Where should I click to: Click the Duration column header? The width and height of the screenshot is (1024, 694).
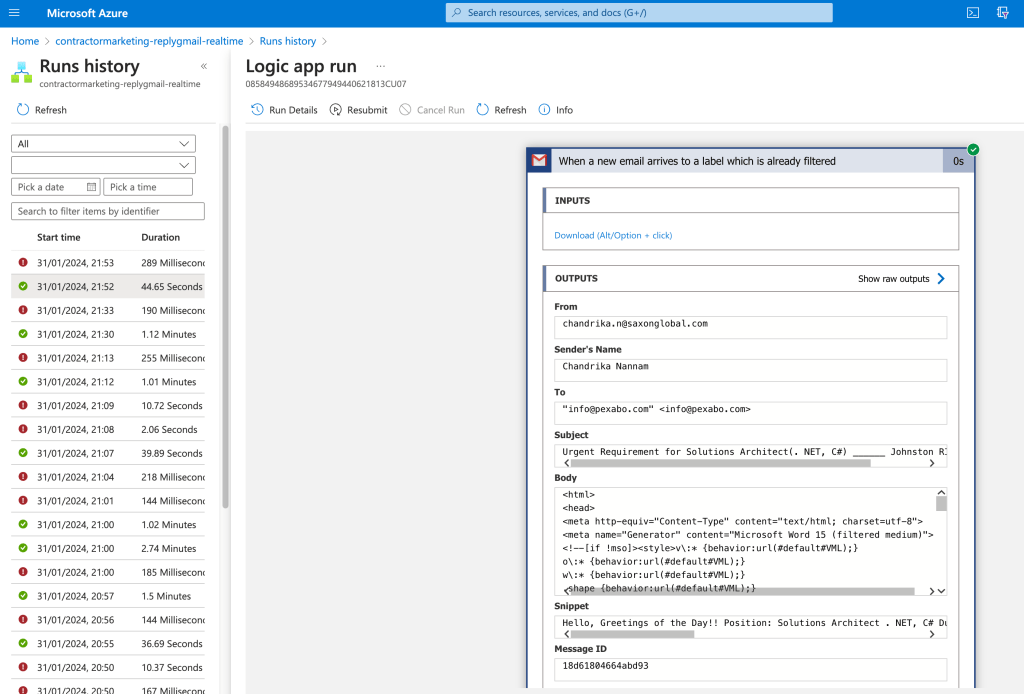[160, 237]
